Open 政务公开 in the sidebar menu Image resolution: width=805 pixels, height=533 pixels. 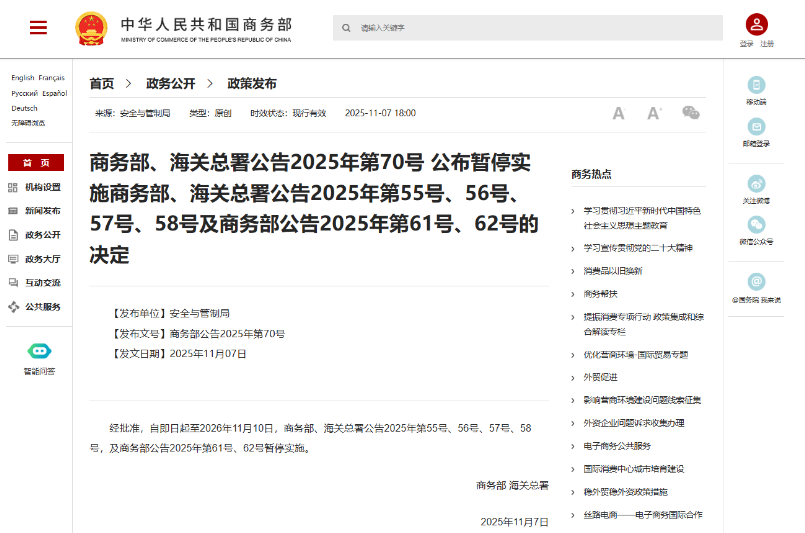[43, 235]
